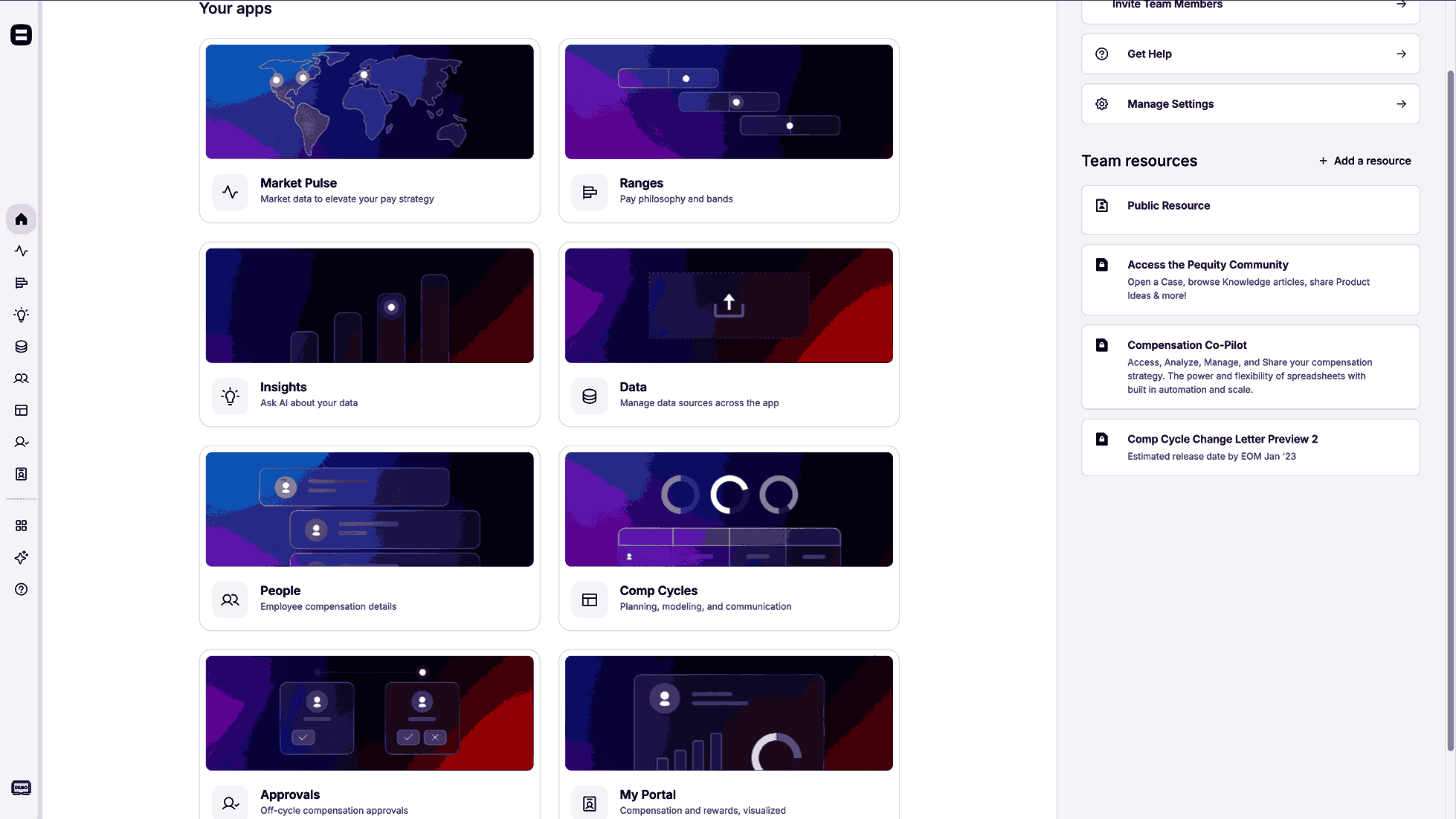Click the Demo badge icon at the bottom left

coord(21,788)
